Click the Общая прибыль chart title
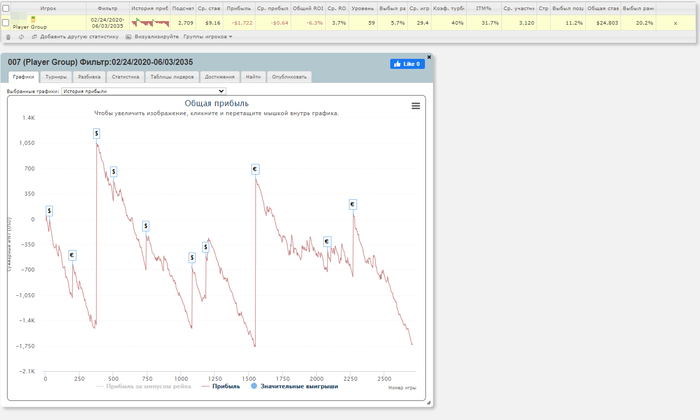The image size is (700, 420). click(217, 104)
